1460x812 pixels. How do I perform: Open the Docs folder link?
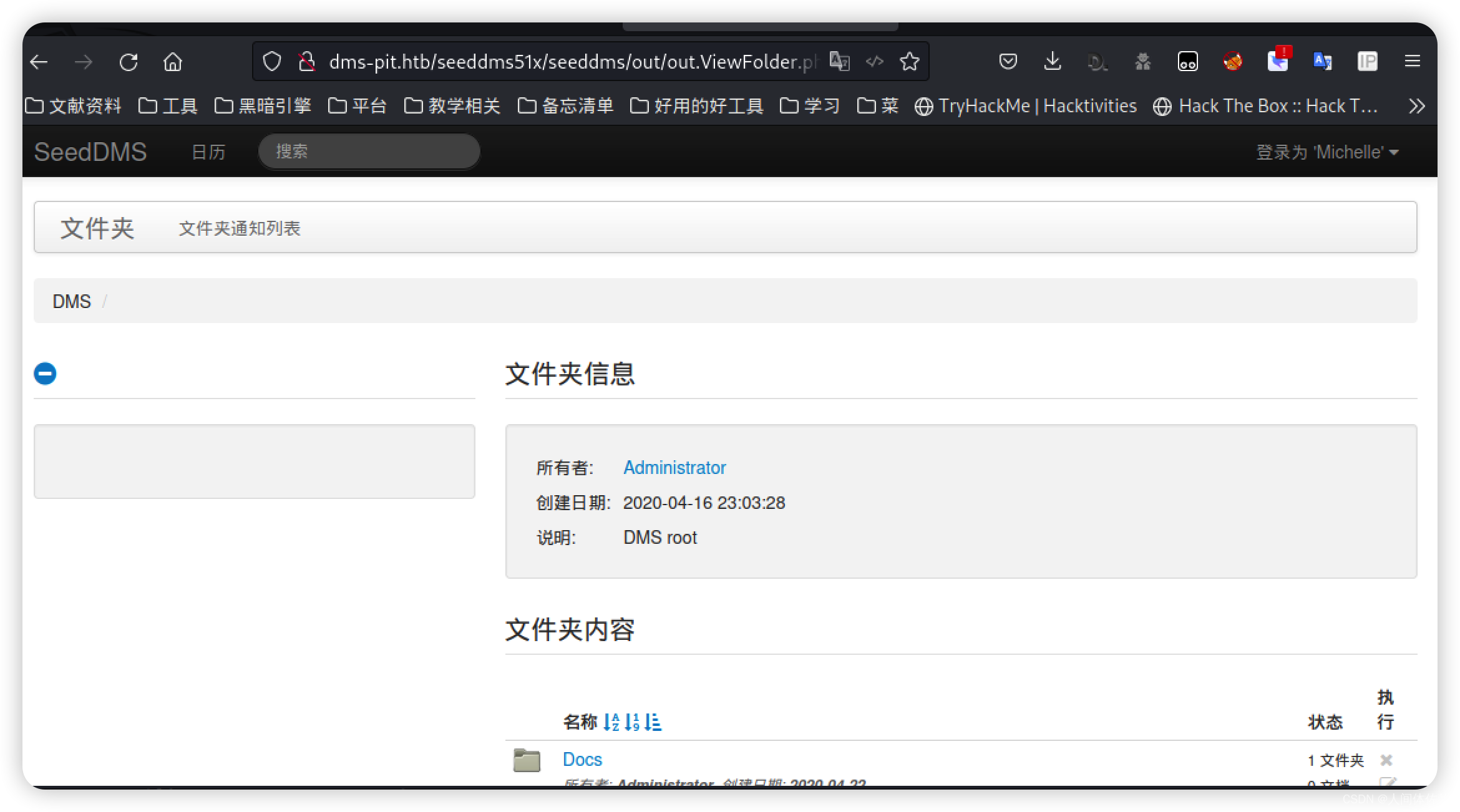(x=582, y=759)
